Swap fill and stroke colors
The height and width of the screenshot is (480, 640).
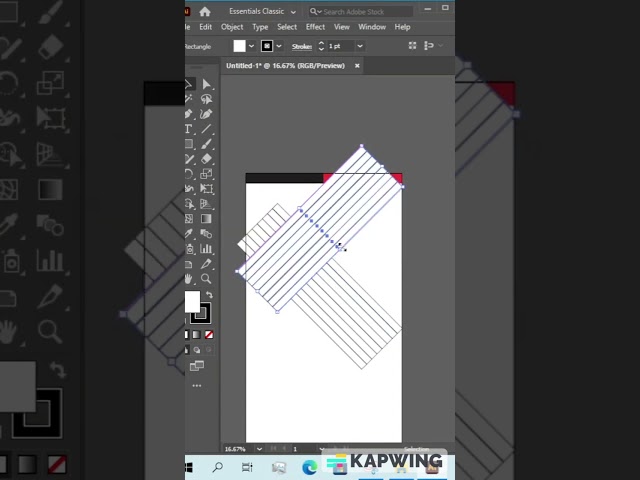pos(209,295)
